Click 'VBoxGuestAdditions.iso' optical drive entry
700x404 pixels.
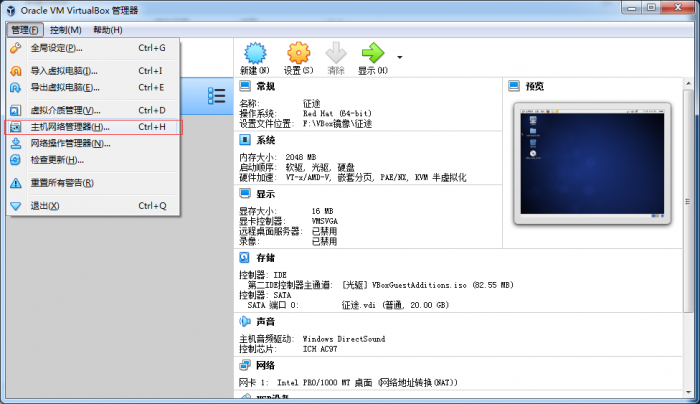pyautogui.click(x=419, y=285)
